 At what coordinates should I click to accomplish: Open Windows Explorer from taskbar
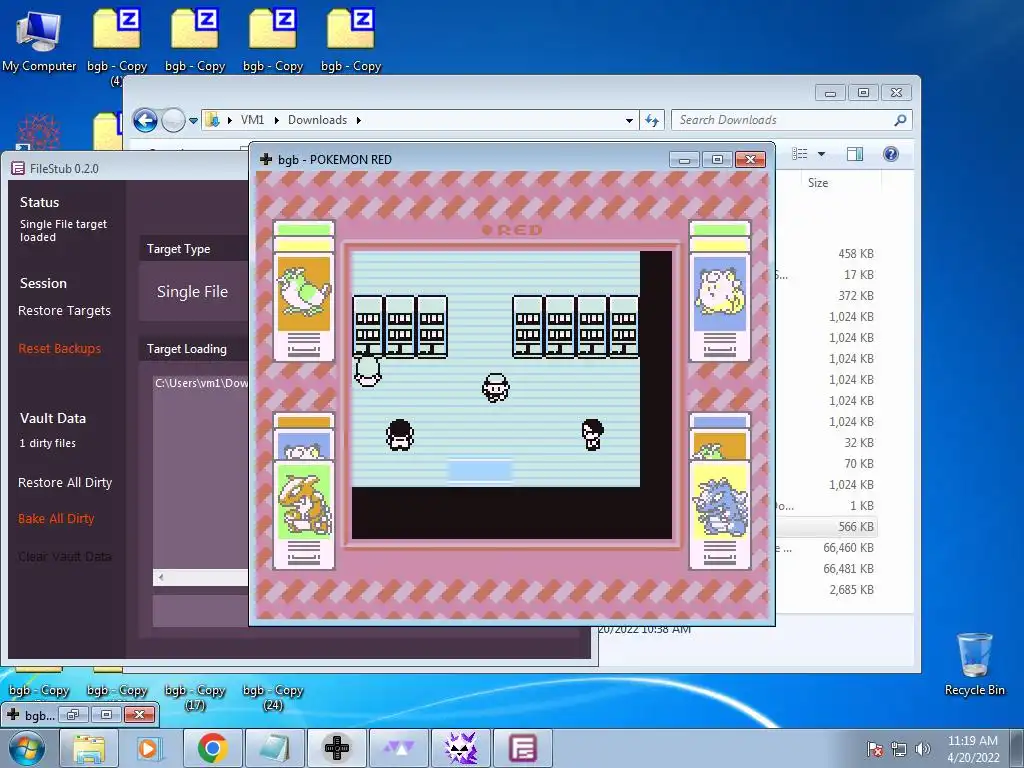[x=89, y=748]
